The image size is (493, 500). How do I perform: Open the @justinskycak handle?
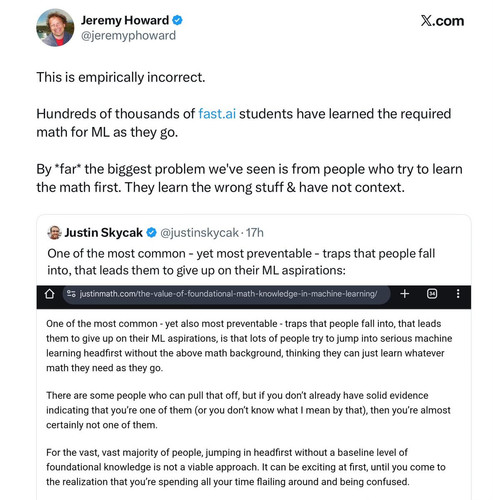tap(199, 233)
